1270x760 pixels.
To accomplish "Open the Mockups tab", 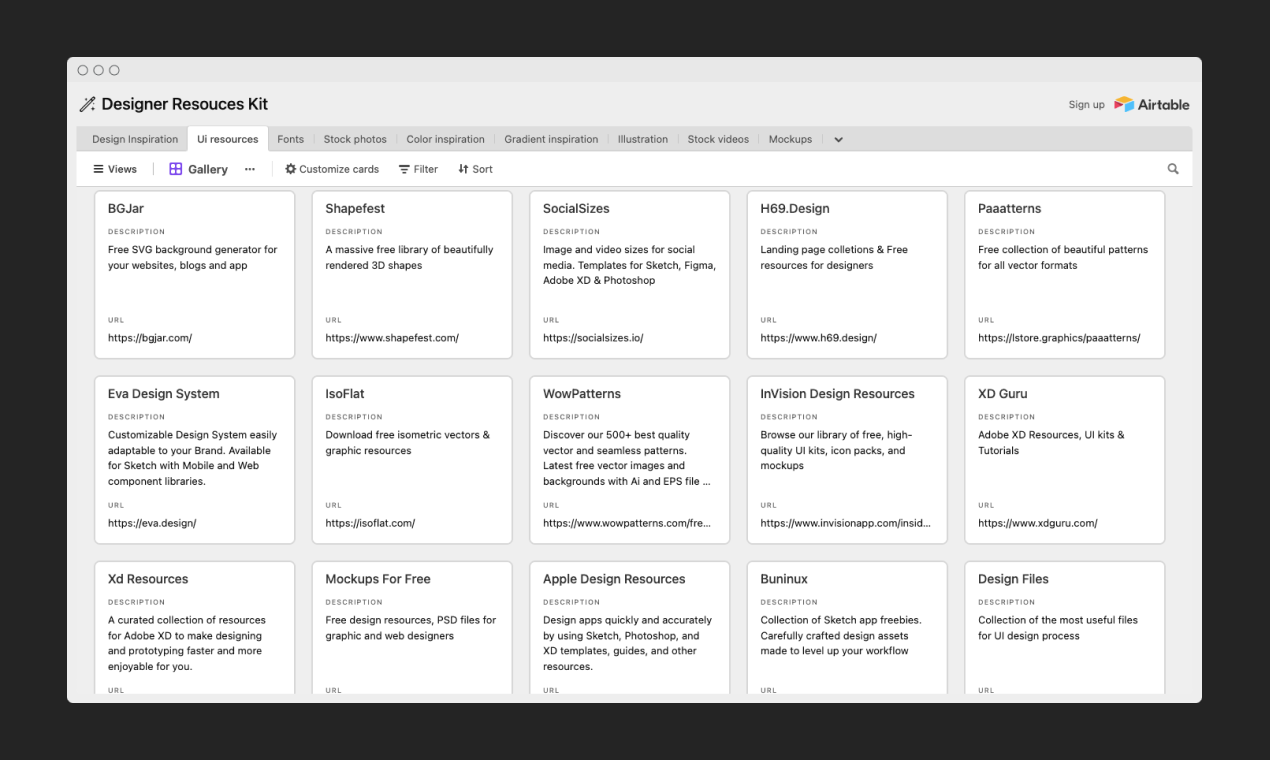I will 790,139.
